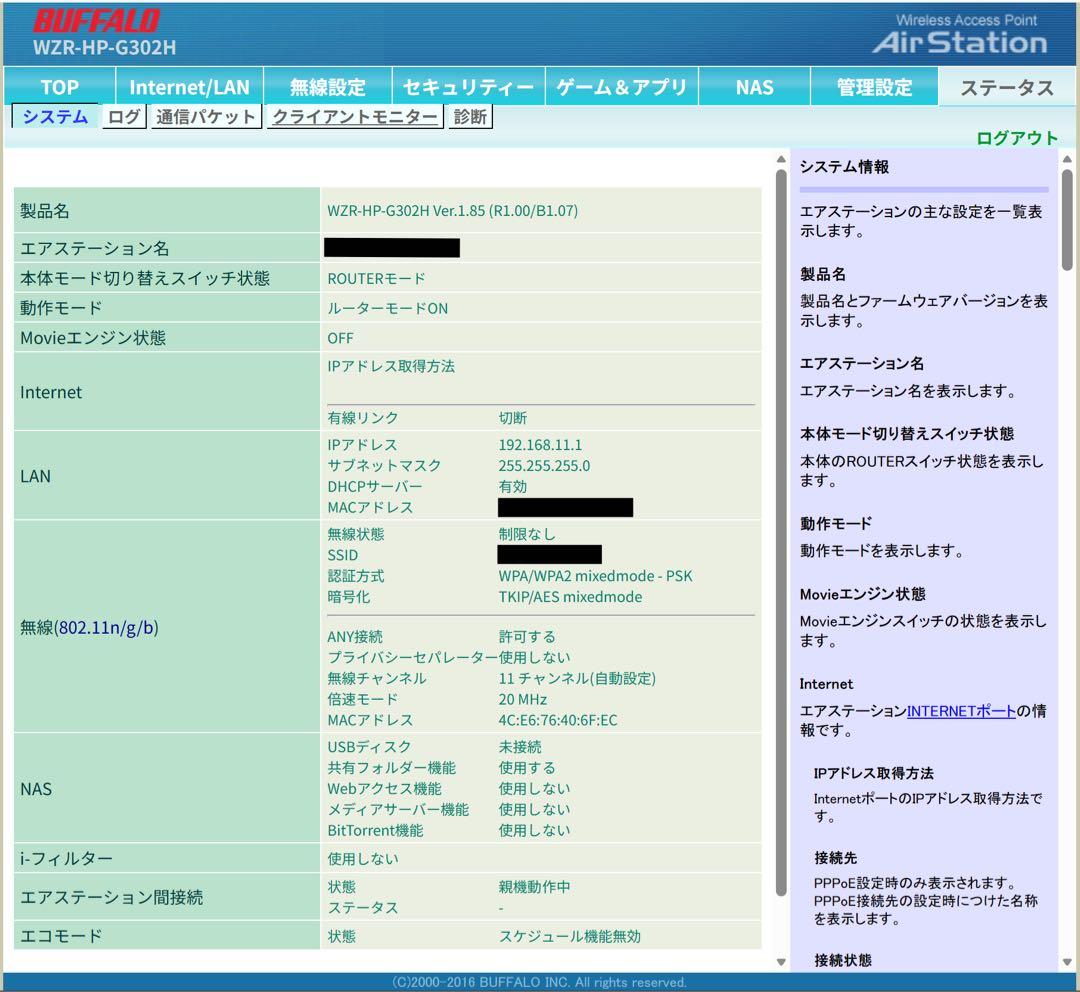
Task: Open the NAS tab
Action: [x=754, y=87]
